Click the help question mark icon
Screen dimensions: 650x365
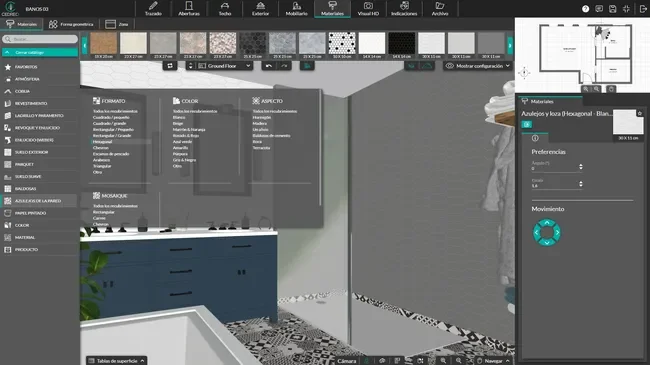tap(585, 9)
